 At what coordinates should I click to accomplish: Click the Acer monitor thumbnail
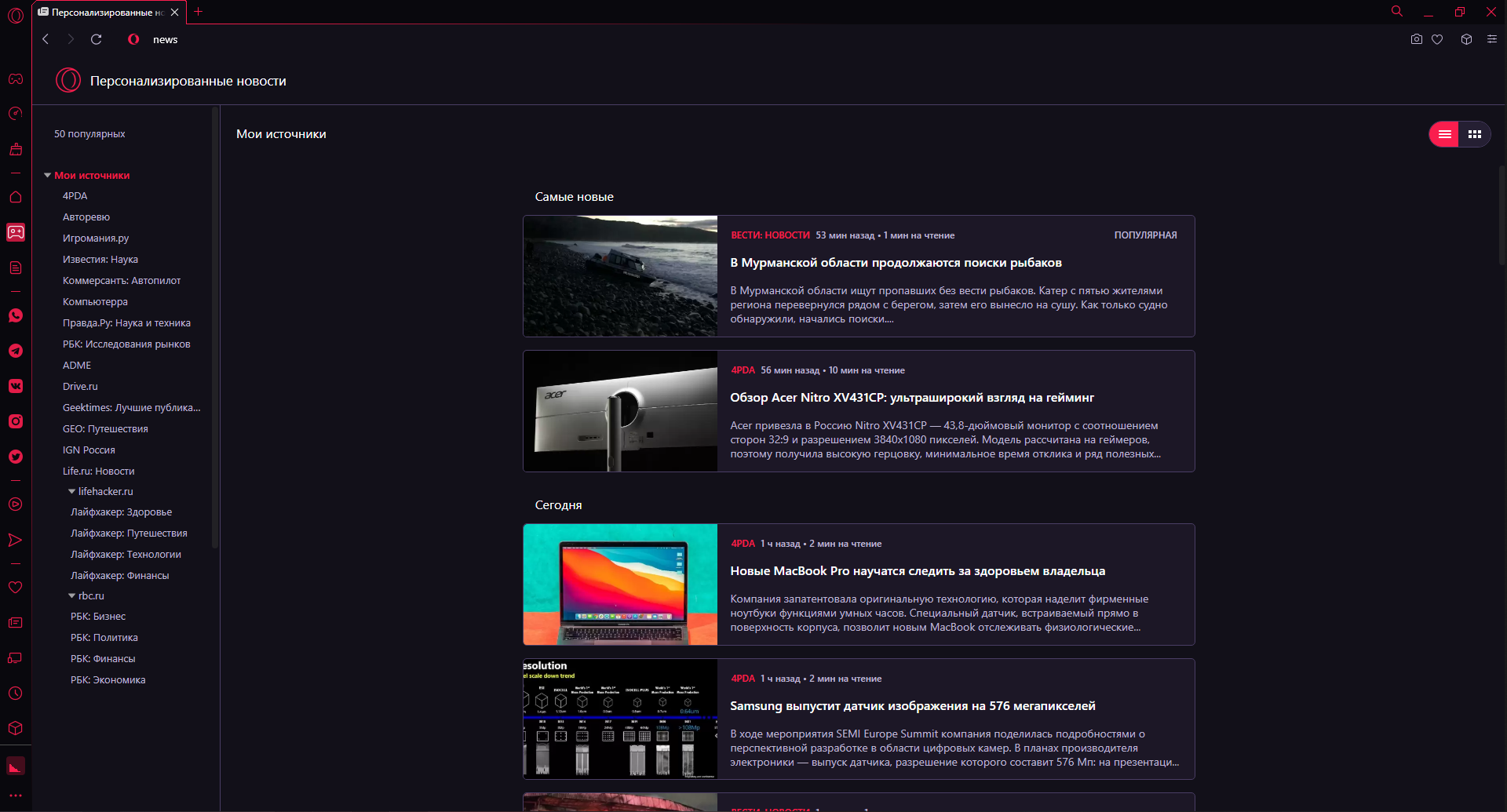tap(621, 411)
